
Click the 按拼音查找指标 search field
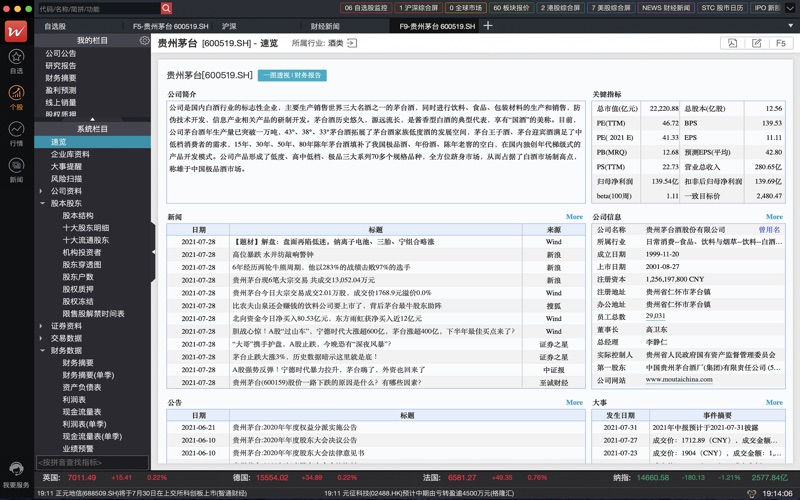[92, 462]
